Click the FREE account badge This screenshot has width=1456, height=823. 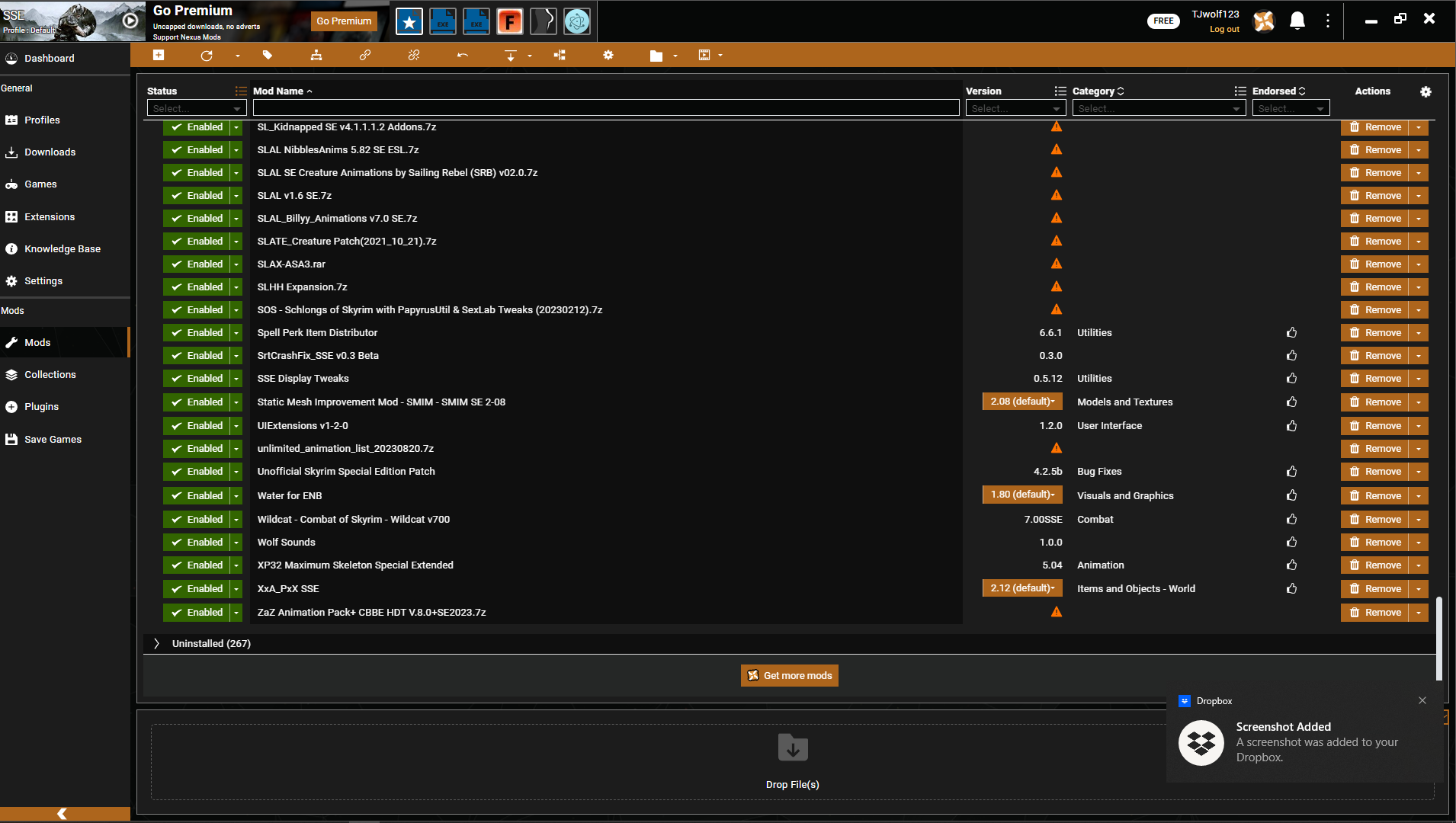click(1163, 21)
